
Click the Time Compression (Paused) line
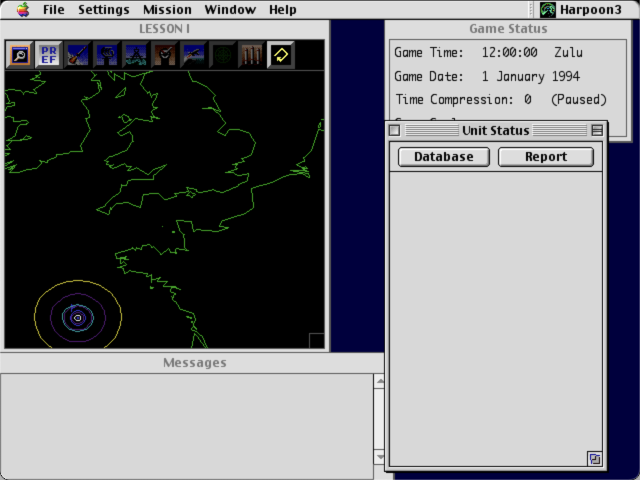point(501,100)
